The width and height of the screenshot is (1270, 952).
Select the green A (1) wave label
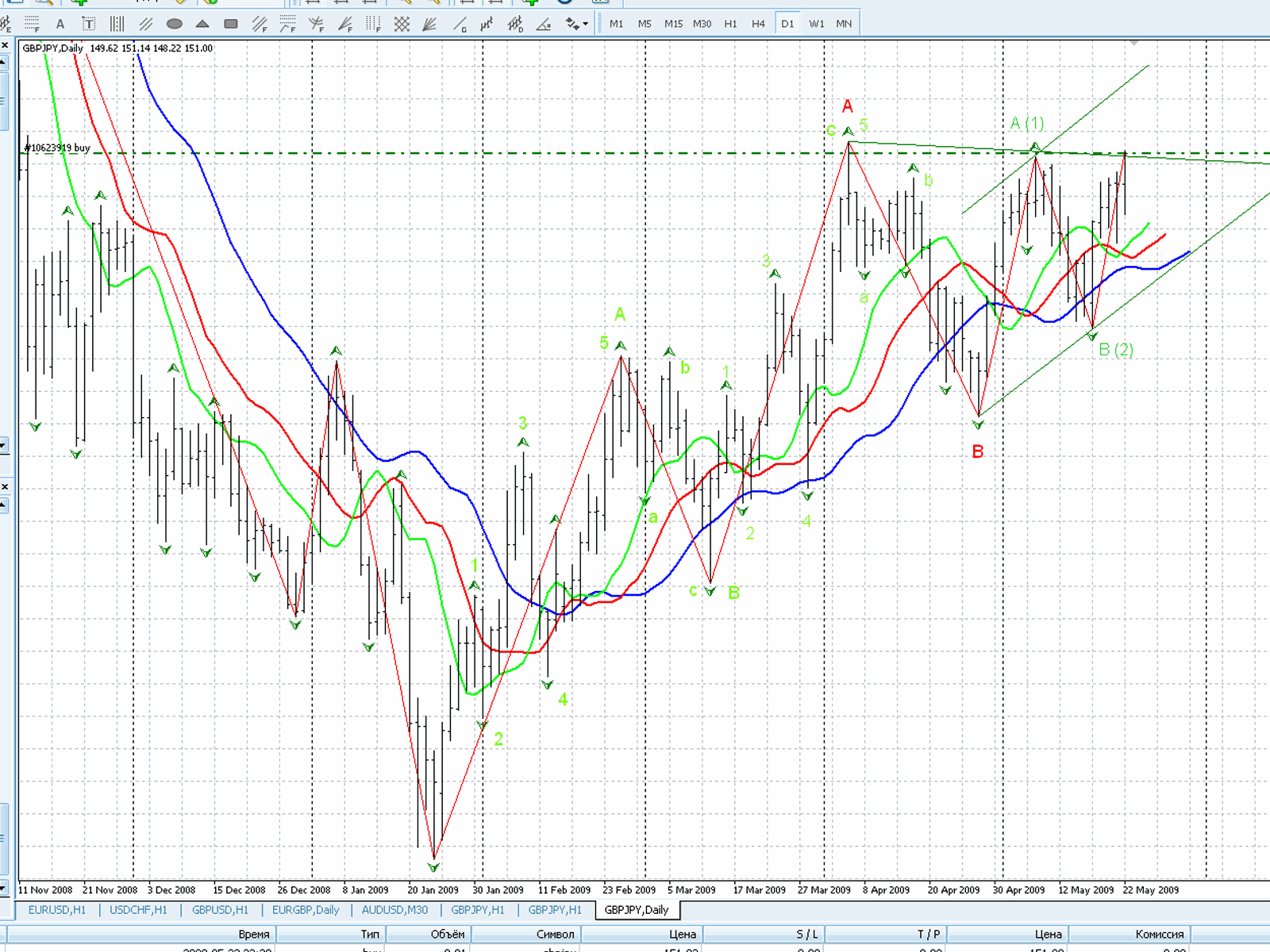click(x=1027, y=123)
